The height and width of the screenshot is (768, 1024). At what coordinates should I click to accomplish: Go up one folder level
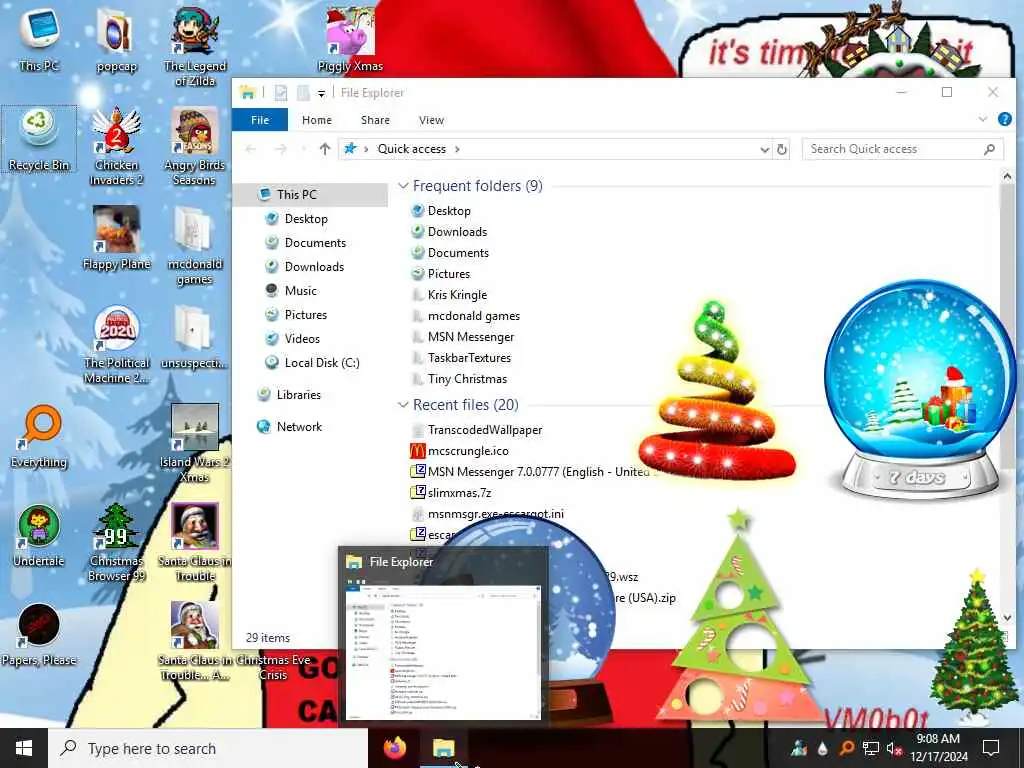325,149
